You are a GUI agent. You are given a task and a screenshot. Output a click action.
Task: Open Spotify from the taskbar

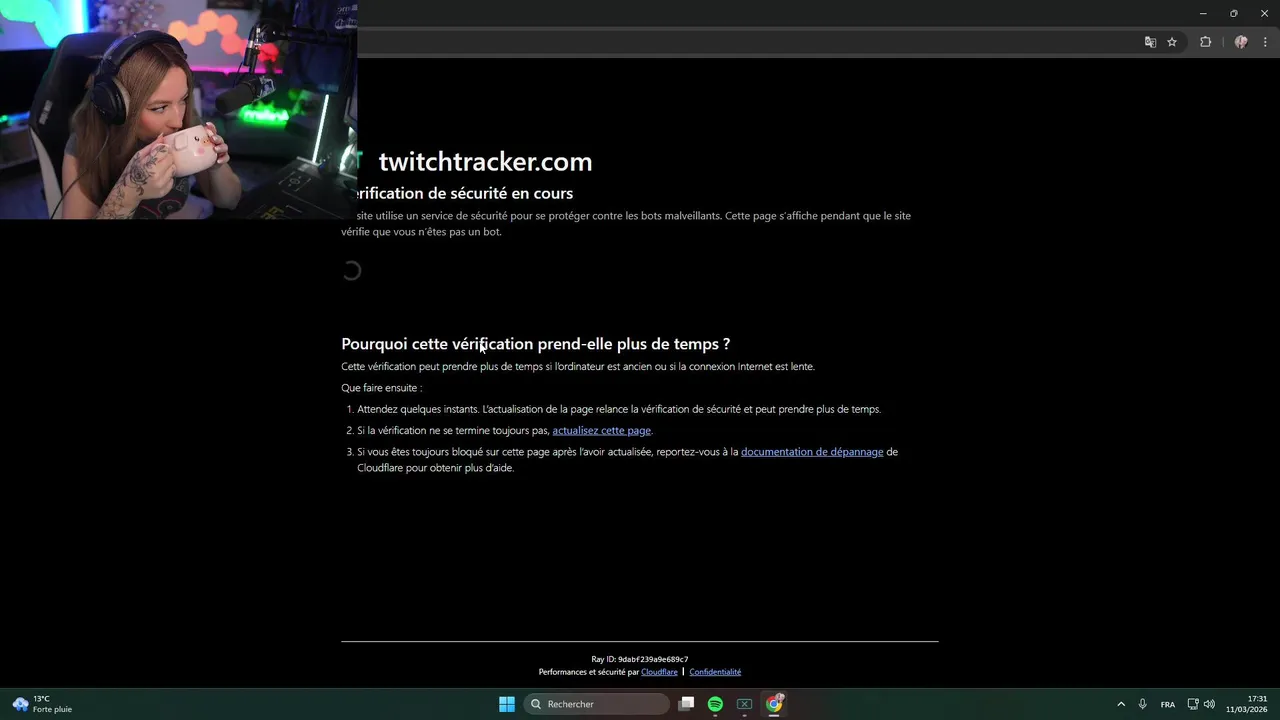click(715, 704)
